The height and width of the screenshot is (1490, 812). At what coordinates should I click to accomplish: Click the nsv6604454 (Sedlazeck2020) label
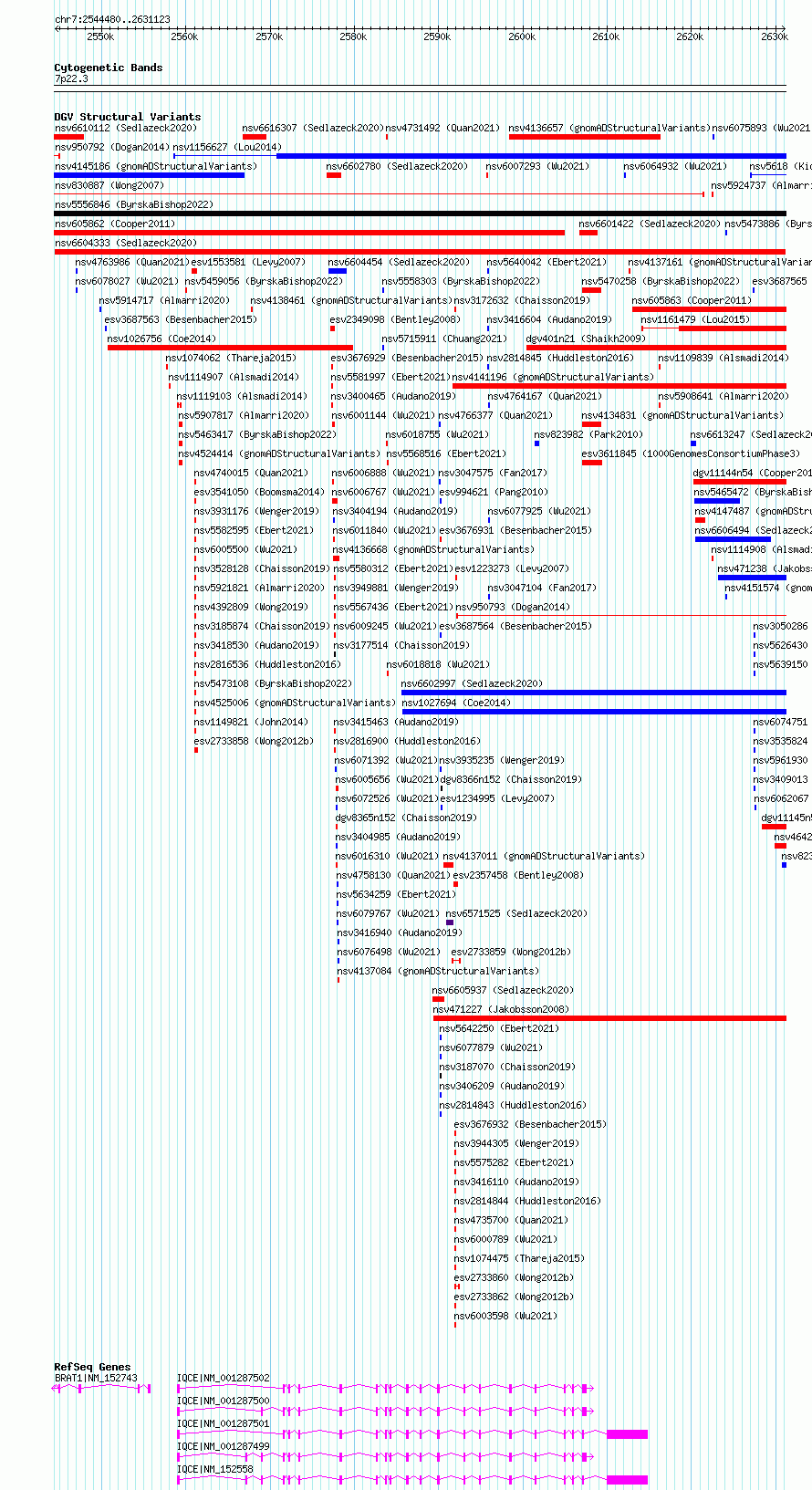399,262
